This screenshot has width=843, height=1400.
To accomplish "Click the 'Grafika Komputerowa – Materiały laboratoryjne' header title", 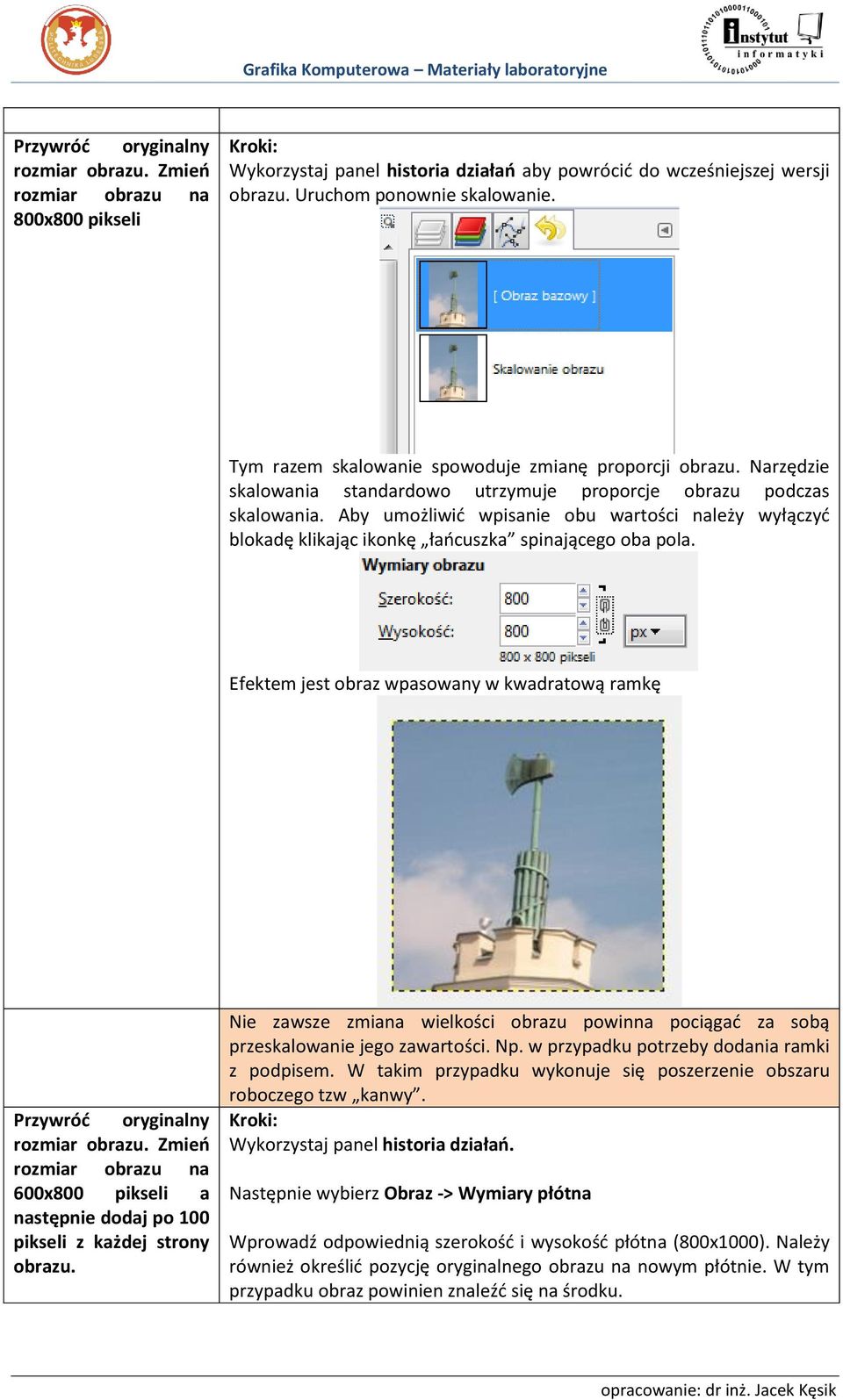I will (425, 69).
